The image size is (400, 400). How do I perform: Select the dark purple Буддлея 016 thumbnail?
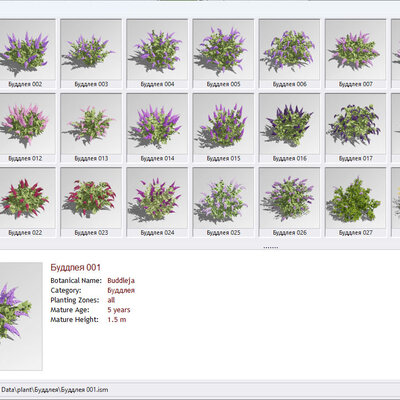(x=289, y=128)
